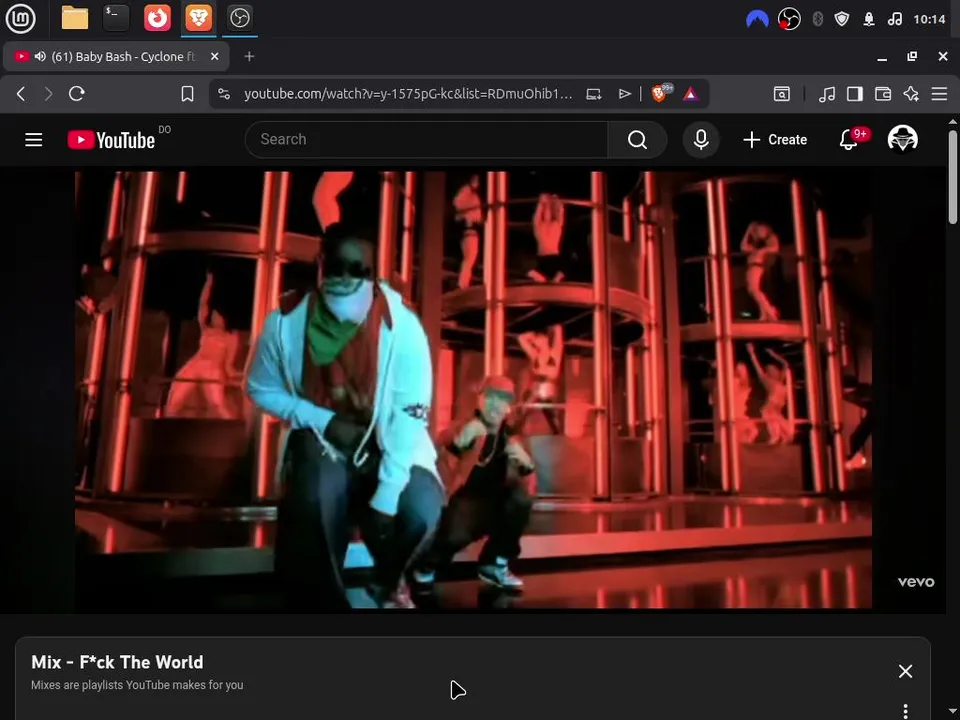The width and height of the screenshot is (960, 720).
Task: Open Leo AI assistant star icon
Action: pos(911,94)
